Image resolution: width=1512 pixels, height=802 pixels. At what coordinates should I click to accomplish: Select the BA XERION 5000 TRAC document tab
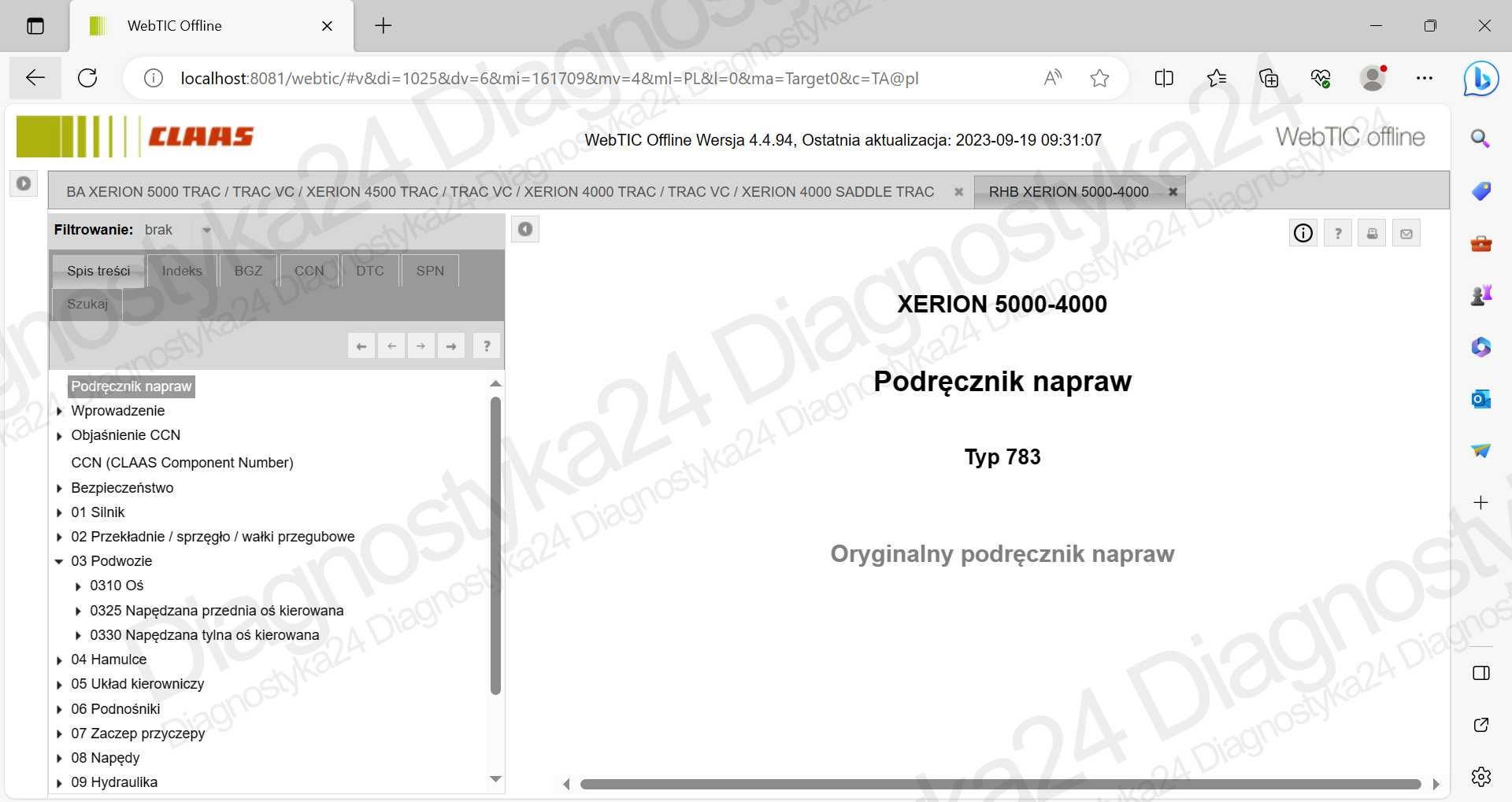[x=500, y=192]
